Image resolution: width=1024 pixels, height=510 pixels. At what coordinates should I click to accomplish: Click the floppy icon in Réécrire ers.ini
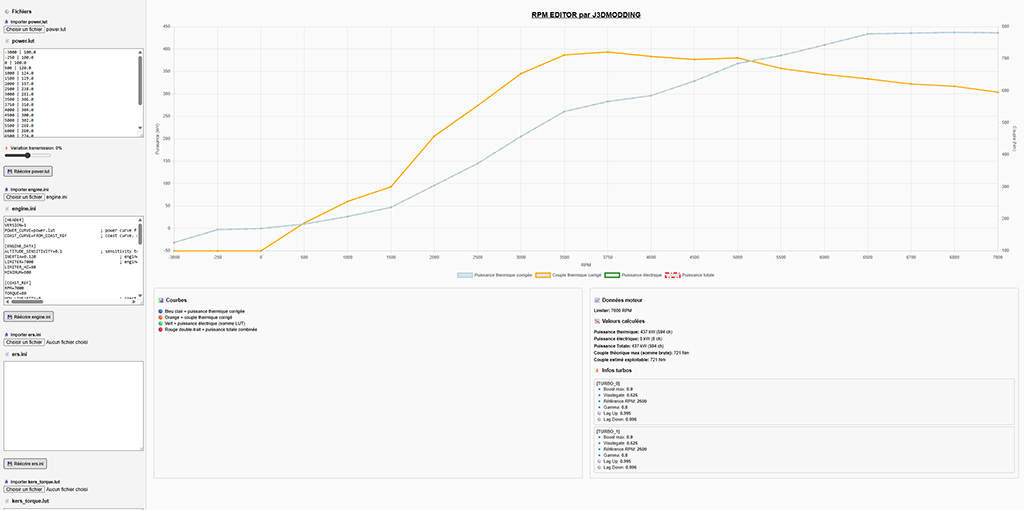(10, 464)
